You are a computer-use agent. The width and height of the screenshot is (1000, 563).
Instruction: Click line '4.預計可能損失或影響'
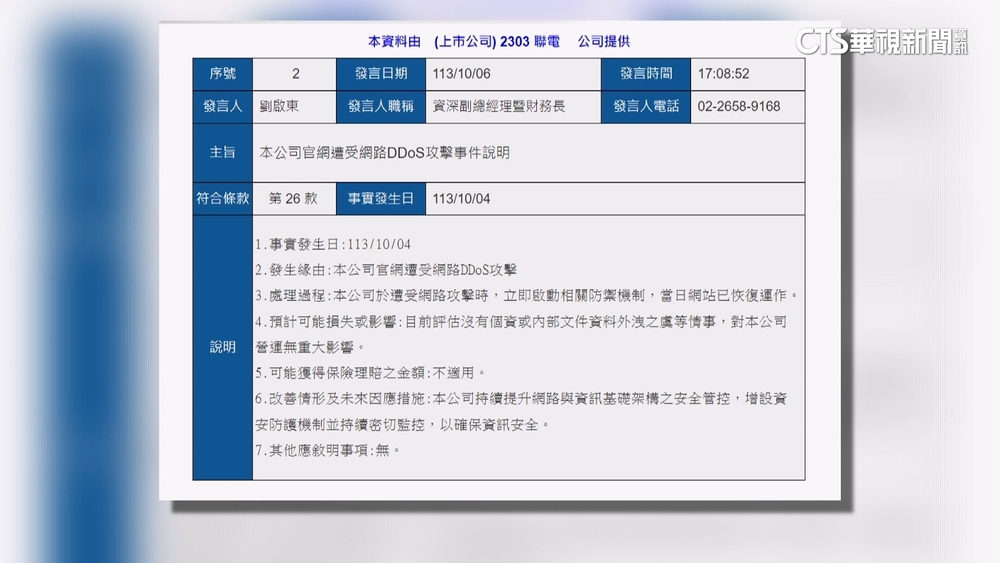click(521, 322)
